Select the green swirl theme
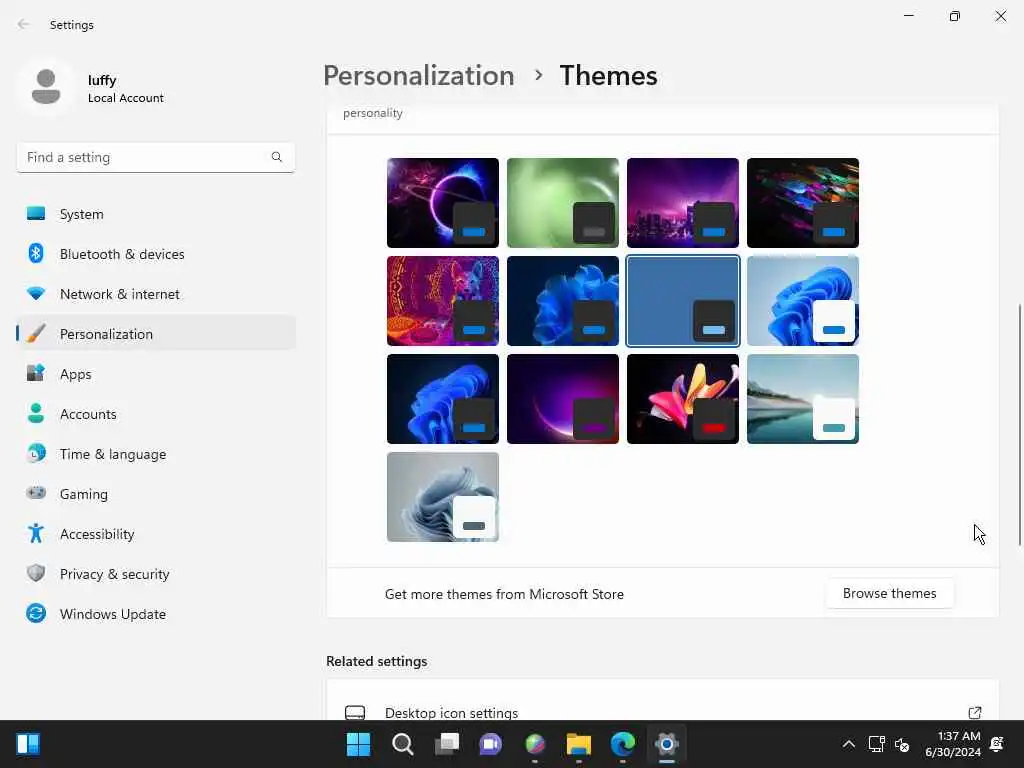The width and height of the screenshot is (1024, 768). pyautogui.click(x=562, y=202)
